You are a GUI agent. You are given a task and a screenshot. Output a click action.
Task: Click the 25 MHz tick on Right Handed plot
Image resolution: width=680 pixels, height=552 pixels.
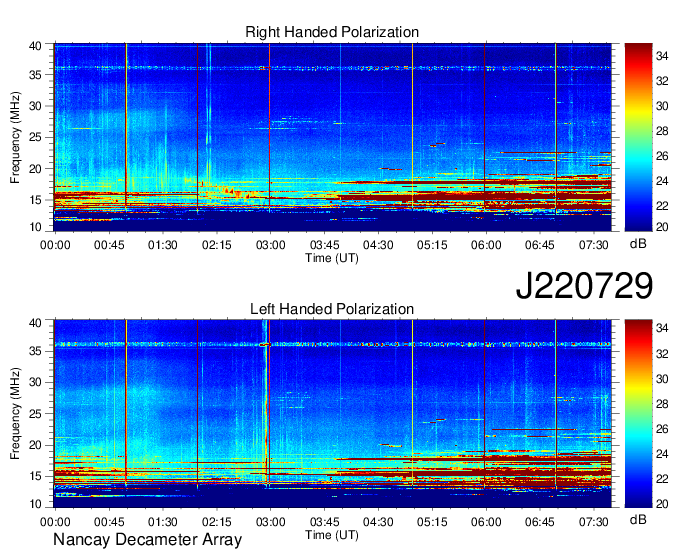(35, 137)
